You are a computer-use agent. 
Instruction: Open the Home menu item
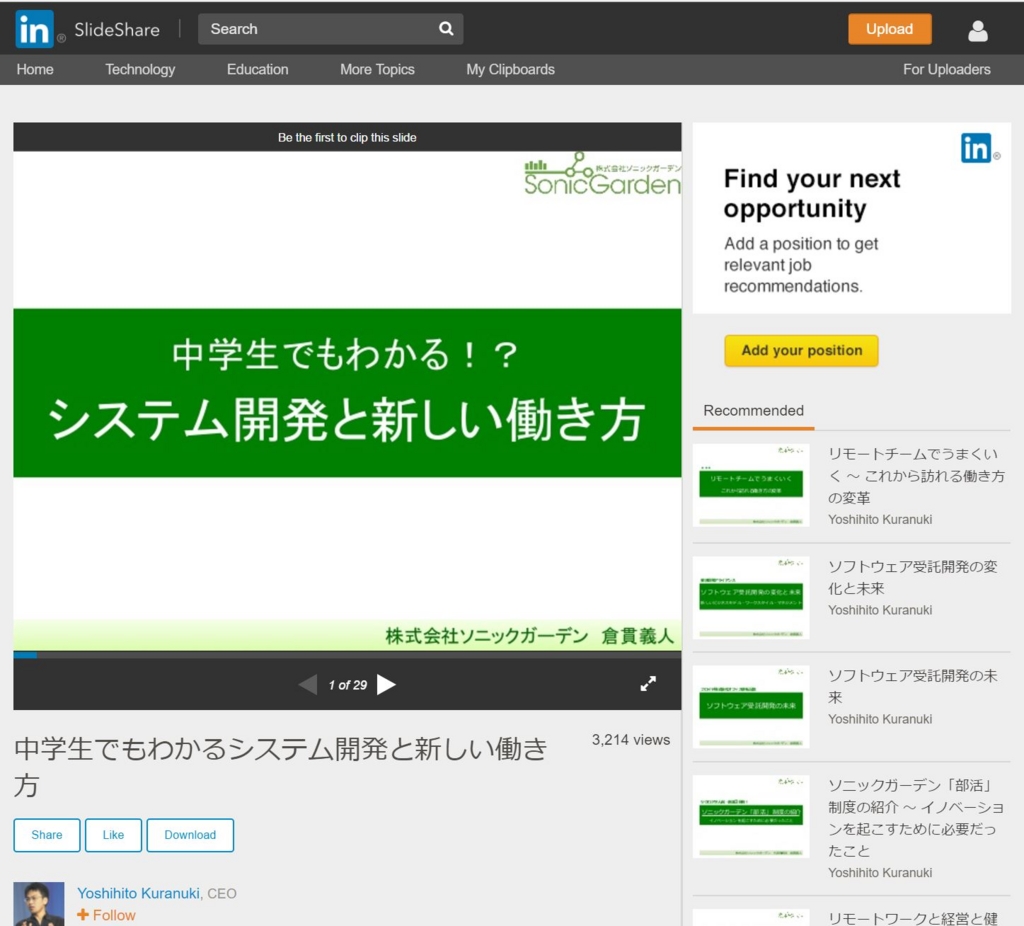35,69
